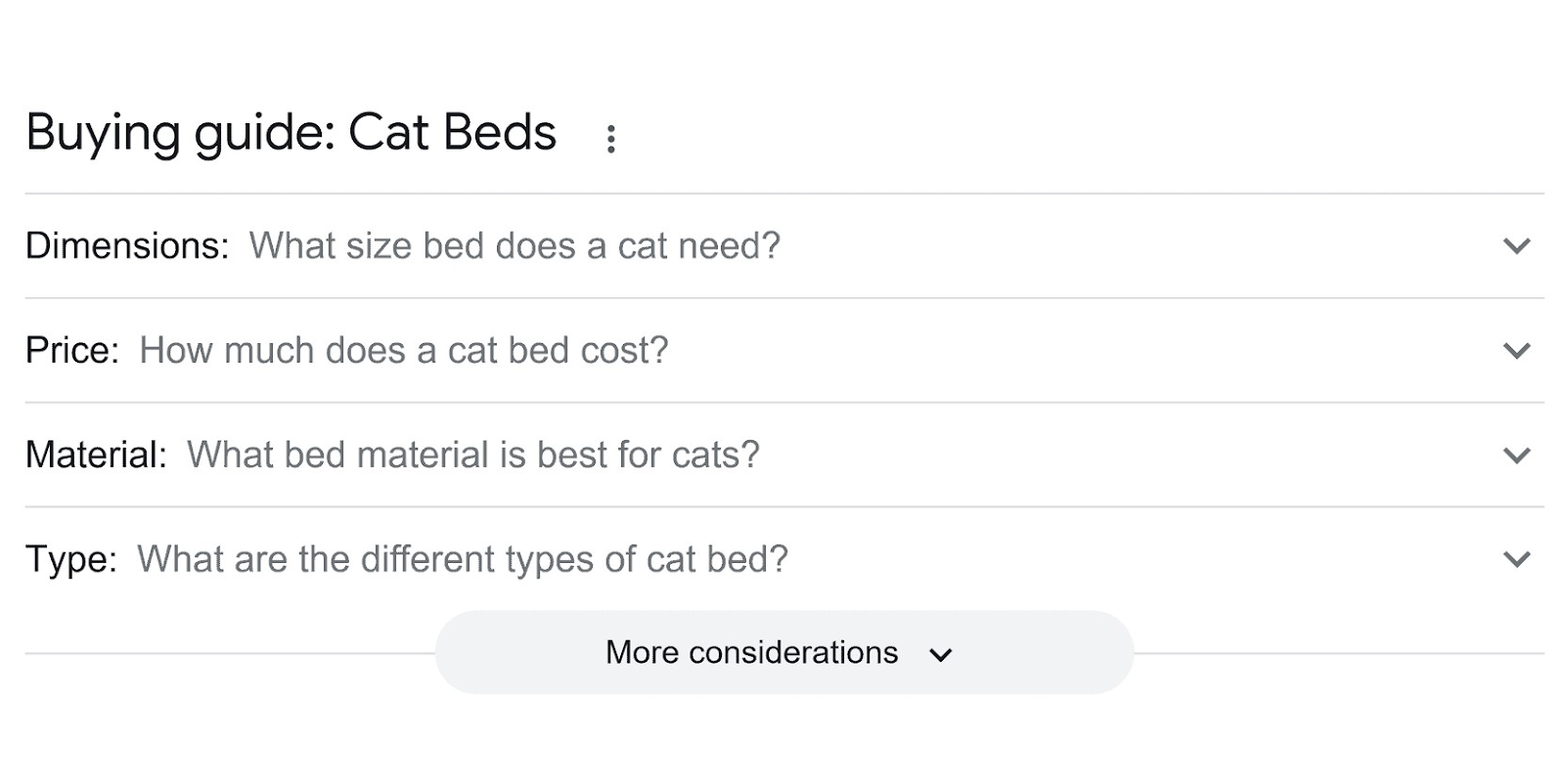Click What bed material is best for cats
This screenshot has width=1565, height=784.
473,455
